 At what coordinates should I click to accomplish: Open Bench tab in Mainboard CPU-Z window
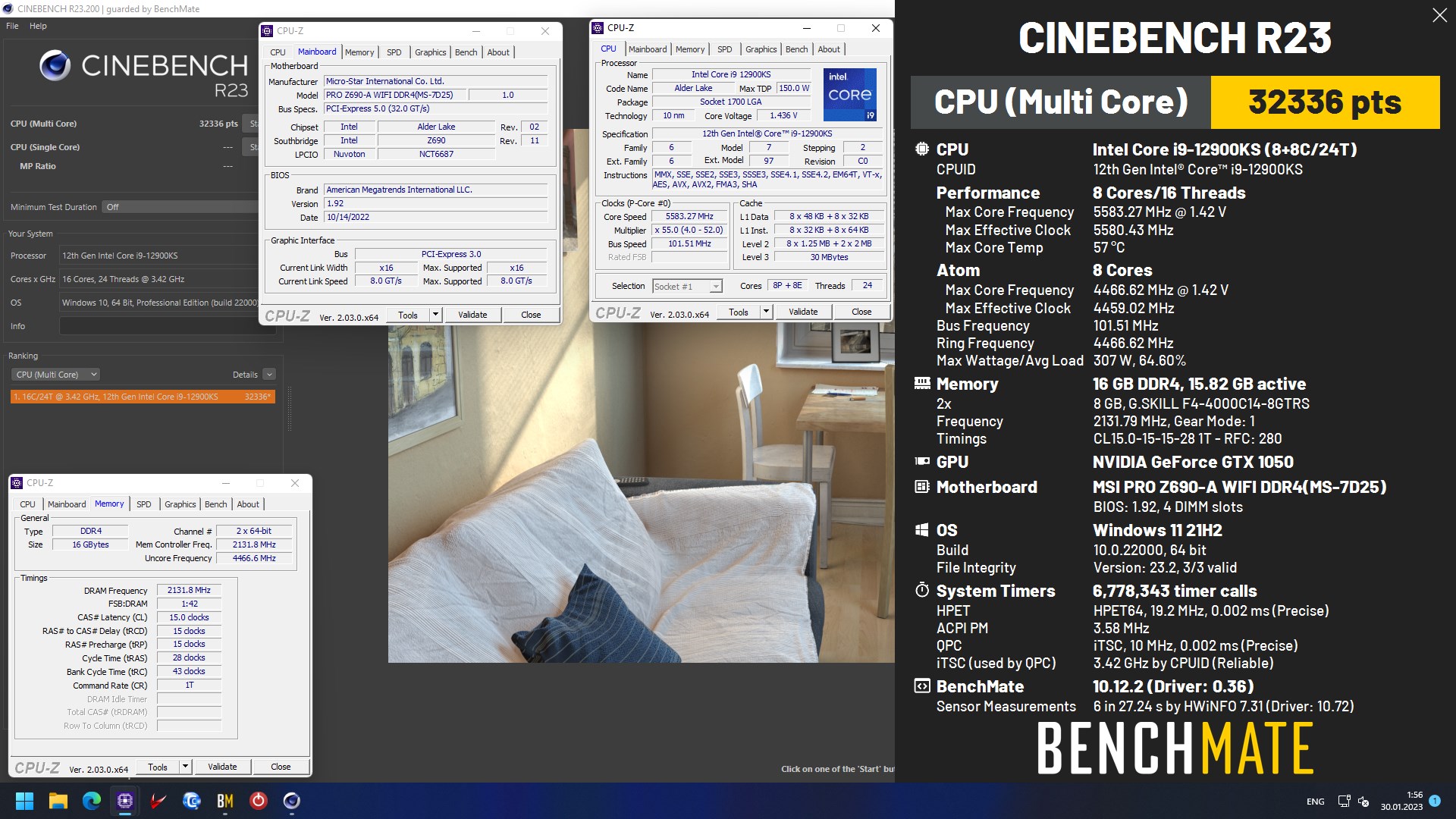coord(466,52)
